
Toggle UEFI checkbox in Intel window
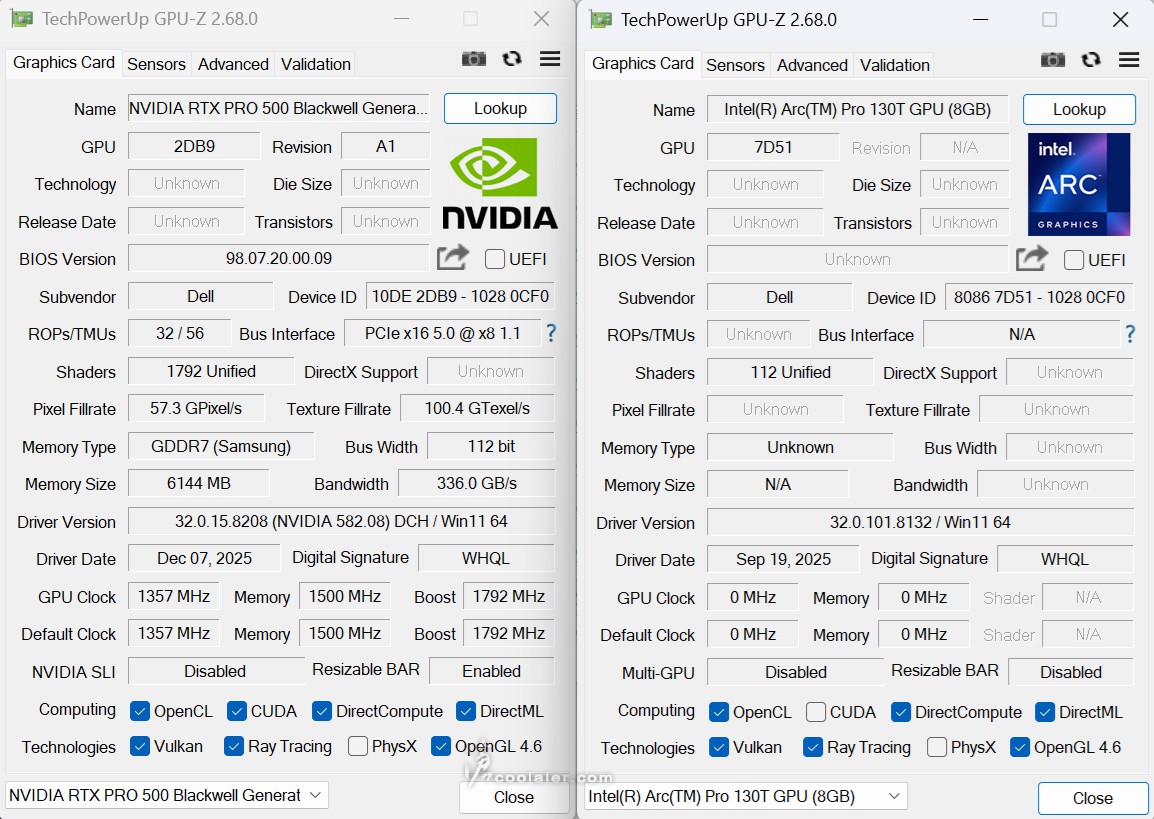[1075, 260]
